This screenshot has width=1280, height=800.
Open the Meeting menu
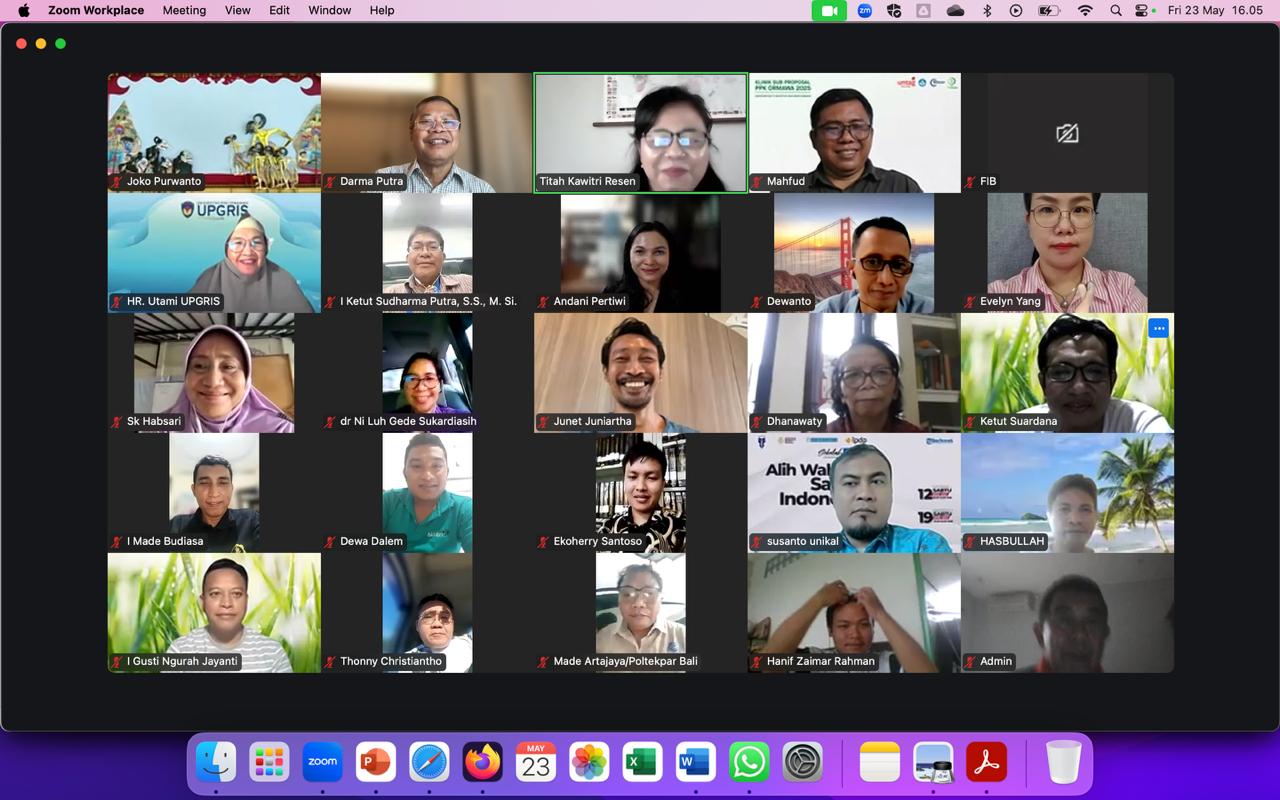coord(184,10)
